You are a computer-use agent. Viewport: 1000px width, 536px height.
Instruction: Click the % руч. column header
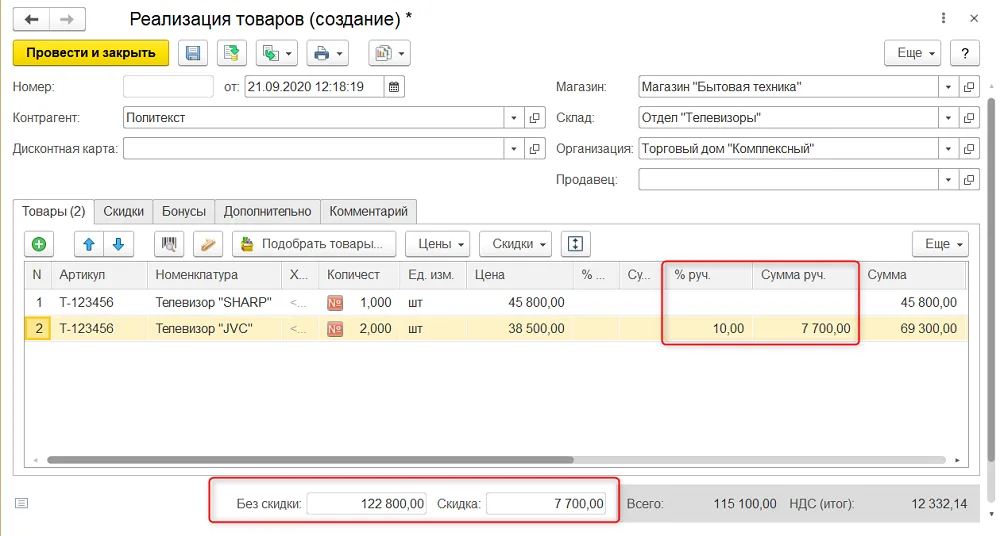(709, 275)
